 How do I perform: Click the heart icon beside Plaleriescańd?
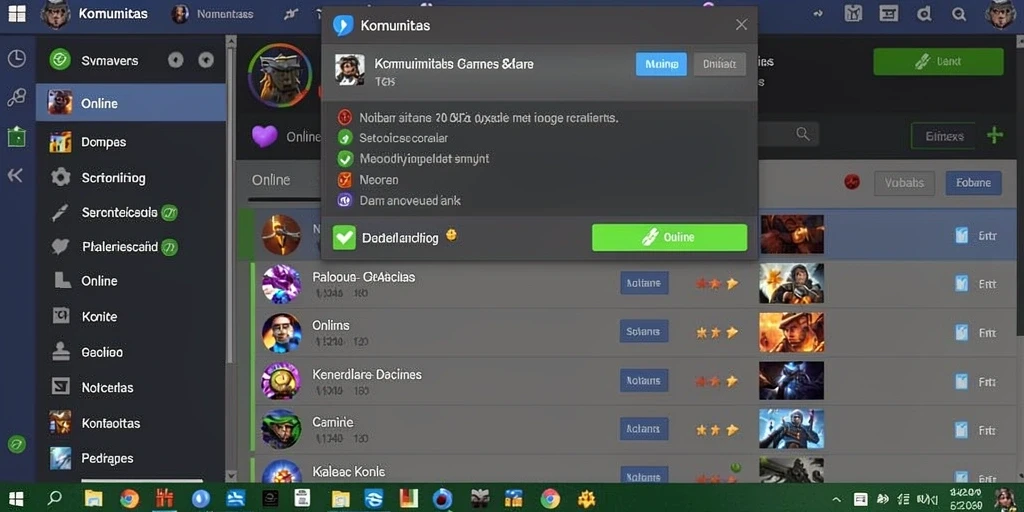coord(60,247)
